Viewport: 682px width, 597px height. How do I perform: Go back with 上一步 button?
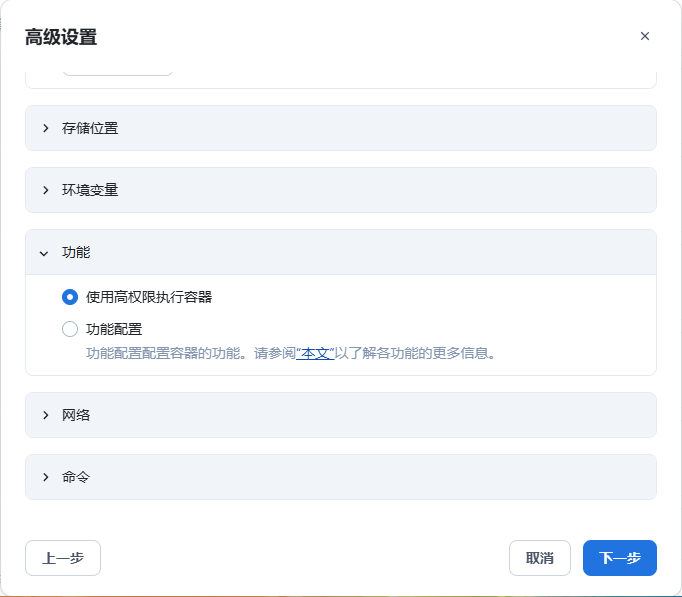click(63, 558)
